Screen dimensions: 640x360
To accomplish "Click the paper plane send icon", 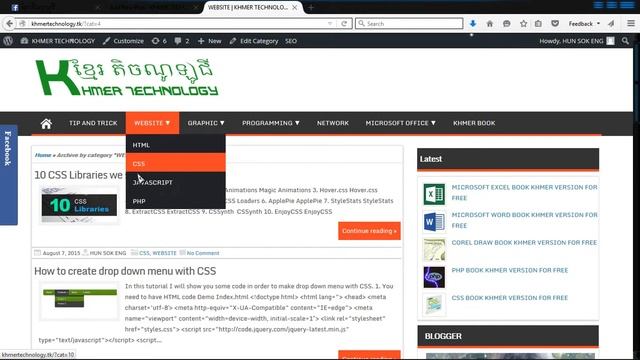I will pyautogui.click(x=611, y=24).
